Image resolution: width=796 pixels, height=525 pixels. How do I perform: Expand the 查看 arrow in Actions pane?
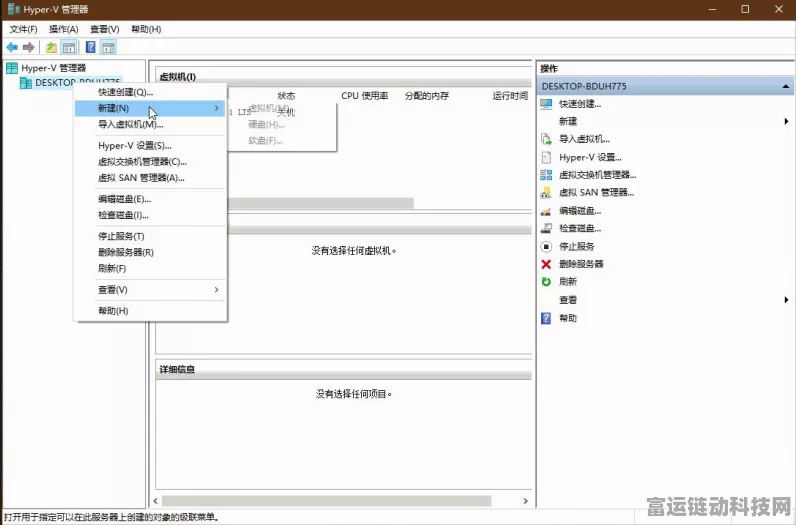(x=786, y=300)
